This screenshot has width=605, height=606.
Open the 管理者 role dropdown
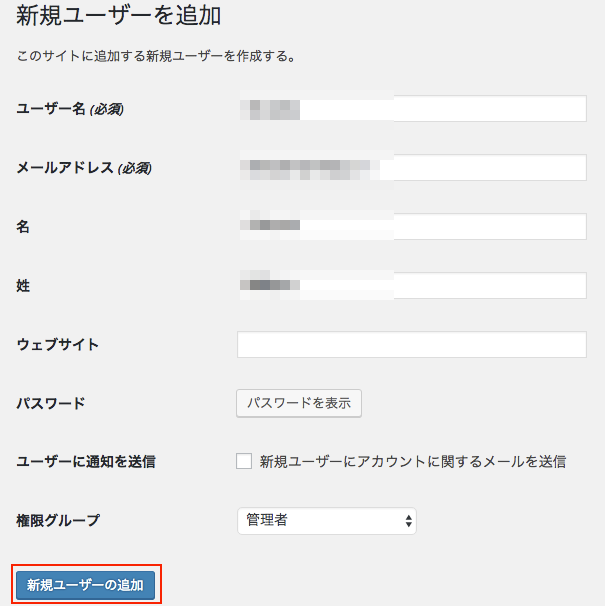pos(326,520)
